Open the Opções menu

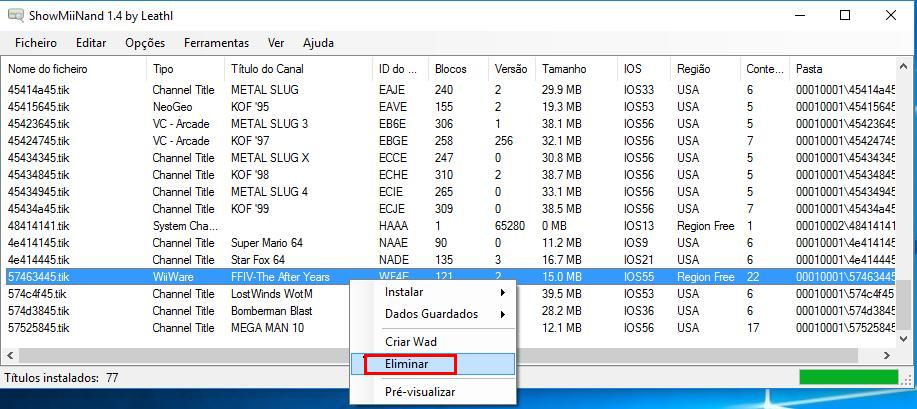click(145, 43)
